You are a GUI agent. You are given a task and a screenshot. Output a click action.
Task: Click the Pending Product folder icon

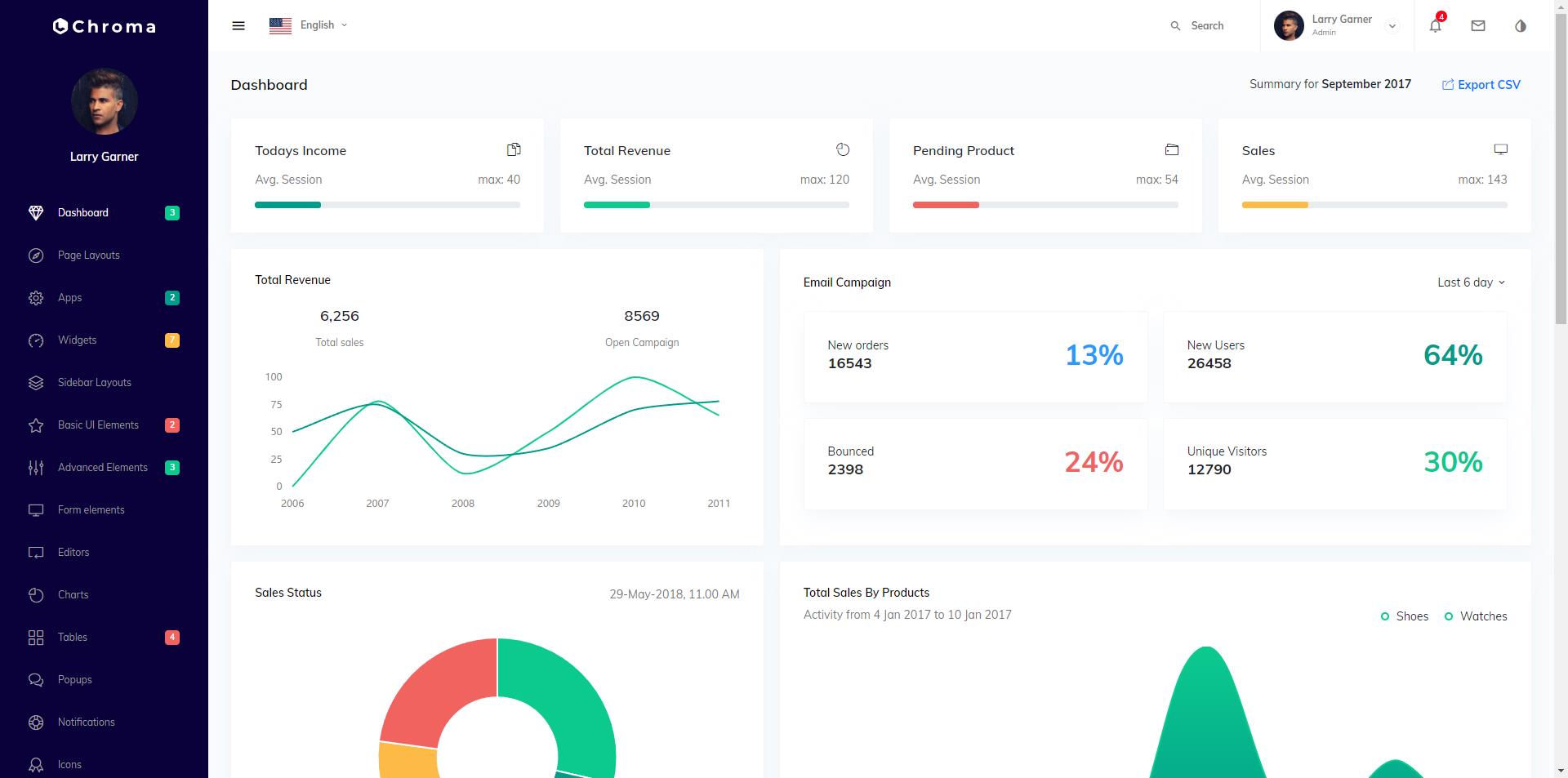click(1172, 149)
